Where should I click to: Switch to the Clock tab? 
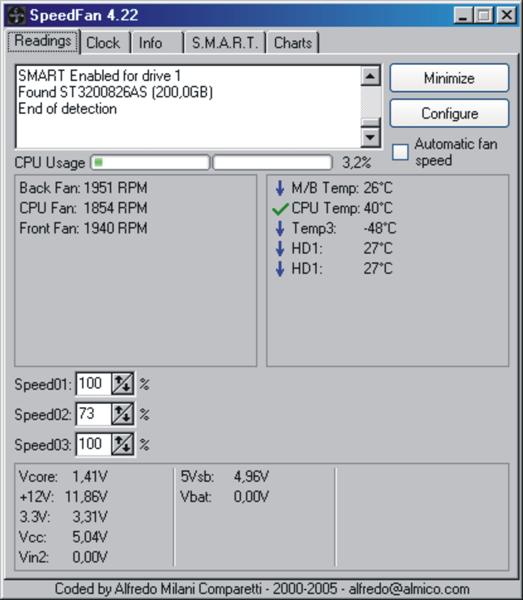pyautogui.click(x=103, y=42)
